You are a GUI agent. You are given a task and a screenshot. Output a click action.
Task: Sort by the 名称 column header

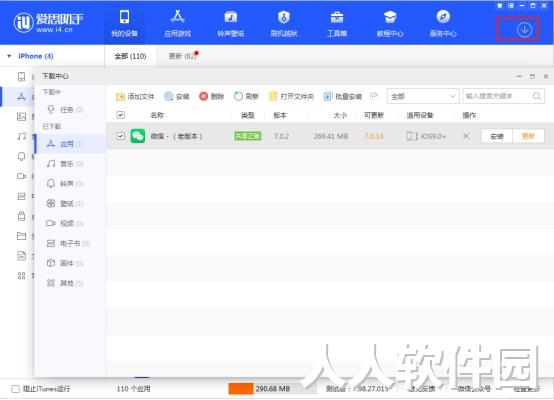click(x=157, y=115)
